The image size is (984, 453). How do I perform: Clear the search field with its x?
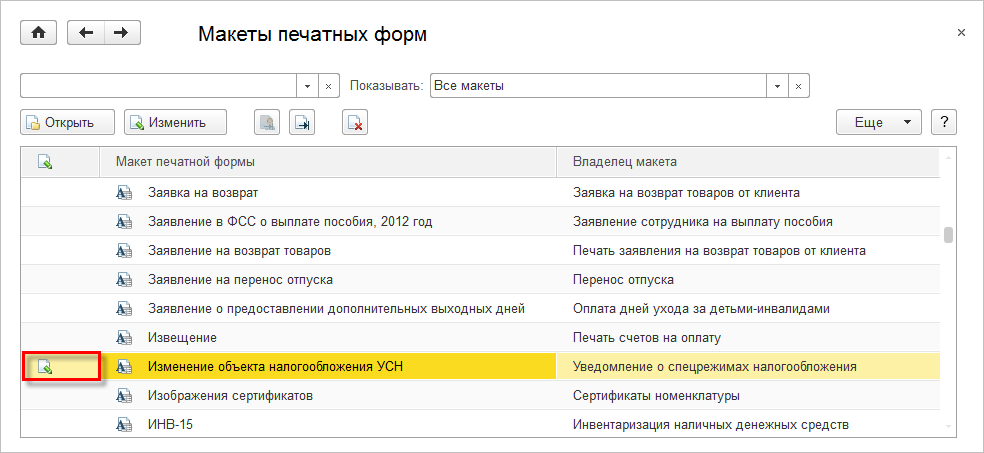328,86
